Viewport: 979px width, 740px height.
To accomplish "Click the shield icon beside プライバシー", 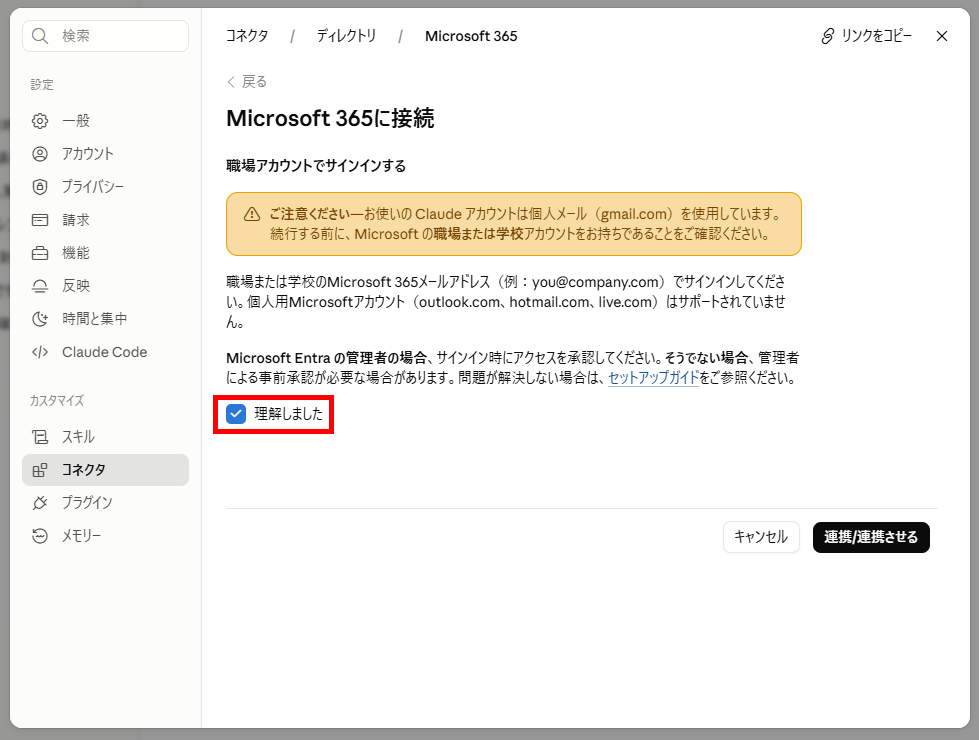I will click(40, 187).
